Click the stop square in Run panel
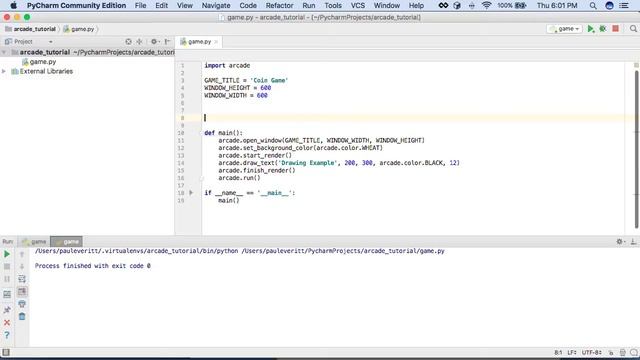Image resolution: width=640 pixels, height=360 pixels. click(7, 267)
